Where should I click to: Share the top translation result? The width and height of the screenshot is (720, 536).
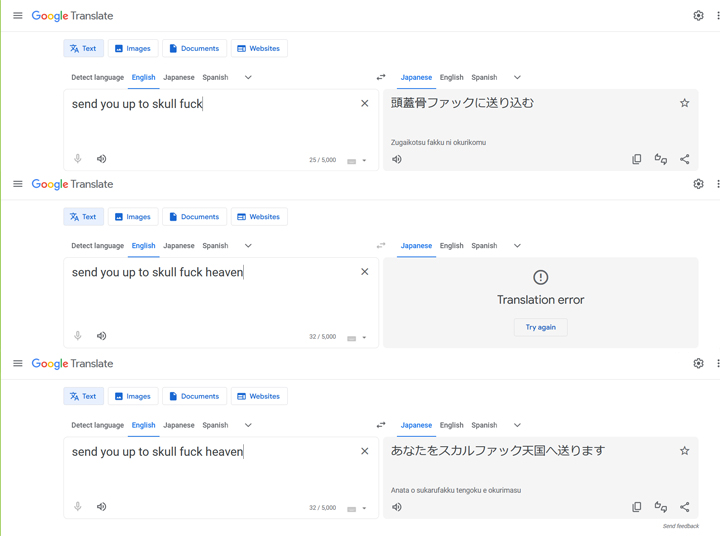[x=684, y=159]
